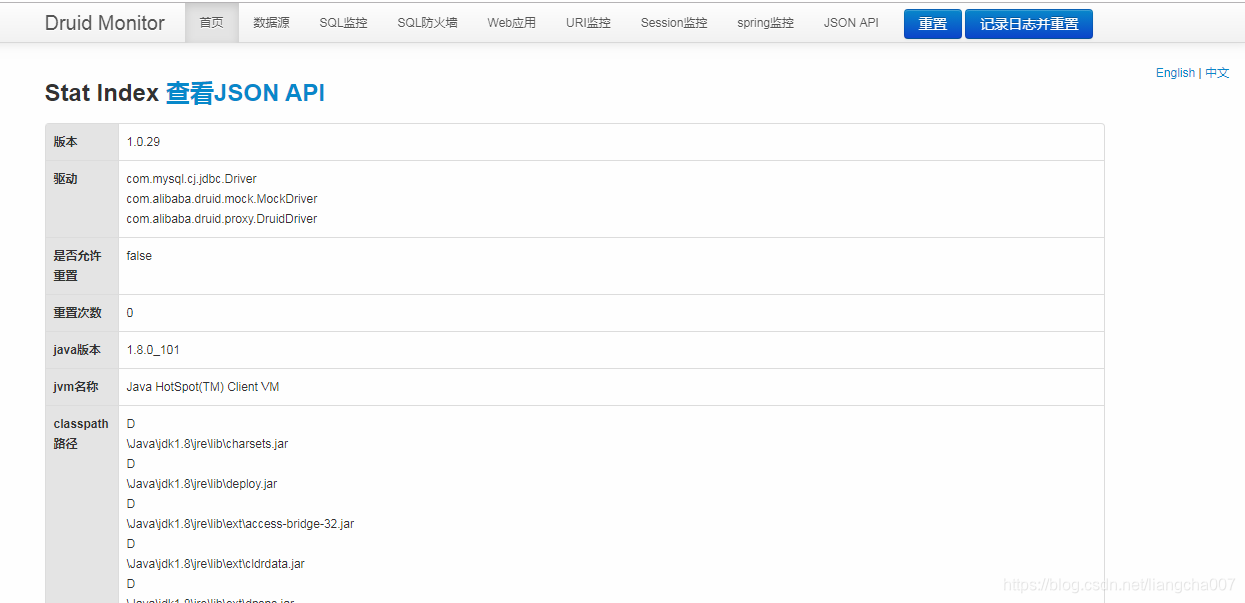Select charsets.jar classpath entry
Image resolution: width=1245 pixels, height=603 pixels.
(x=207, y=444)
